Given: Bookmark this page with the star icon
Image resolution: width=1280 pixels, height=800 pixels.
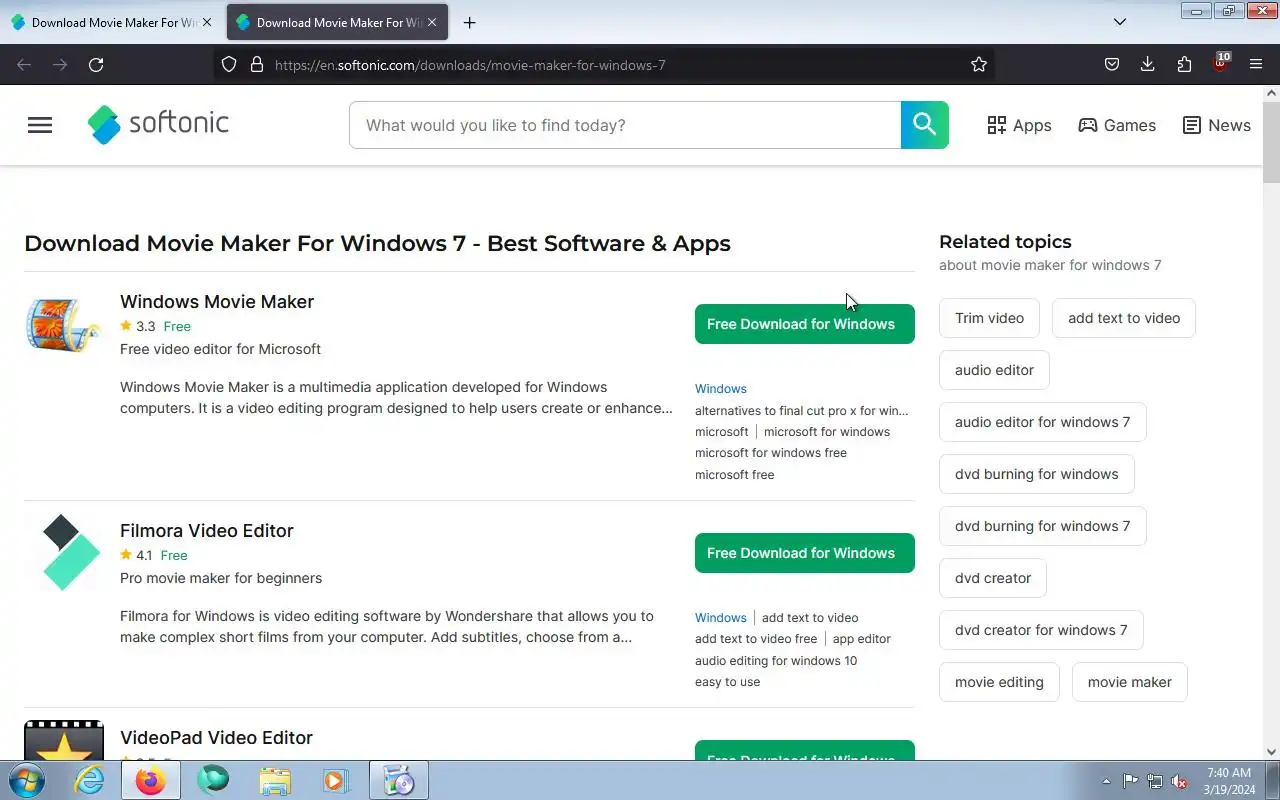Looking at the screenshot, I should 979,65.
